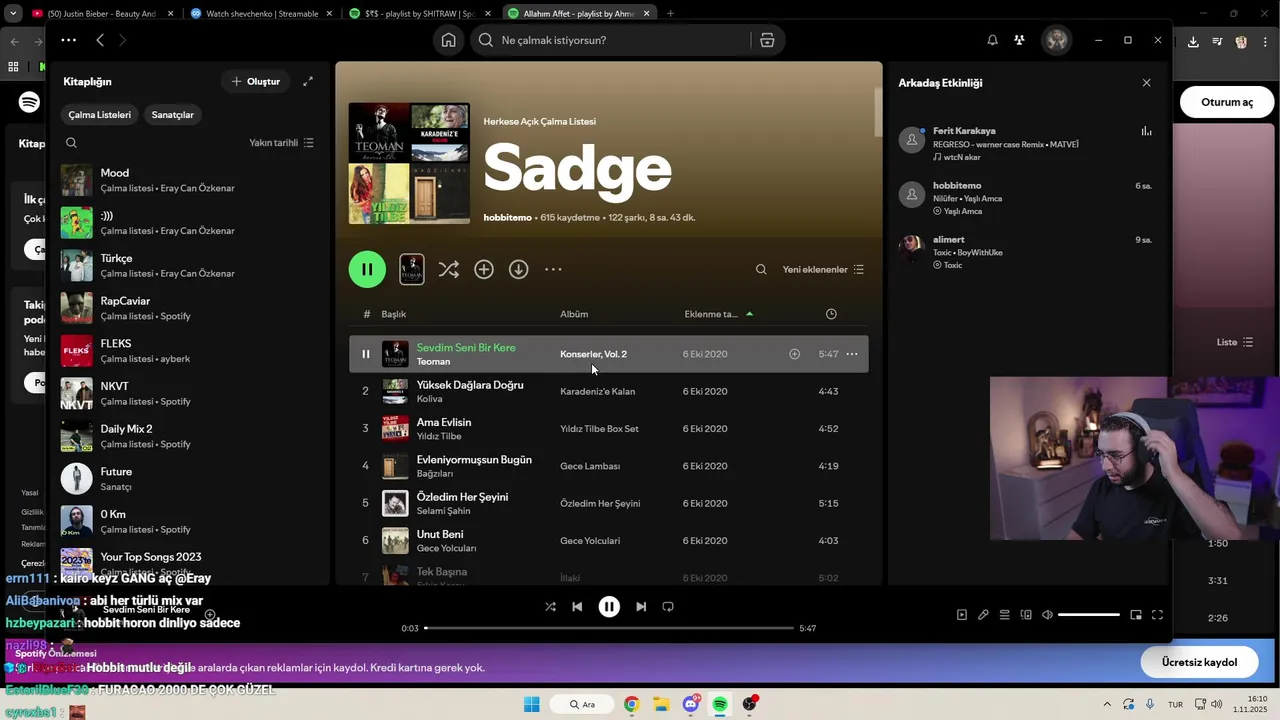Skip to previous track
Image resolution: width=1280 pixels, height=720 pixels.
[577, 606]
